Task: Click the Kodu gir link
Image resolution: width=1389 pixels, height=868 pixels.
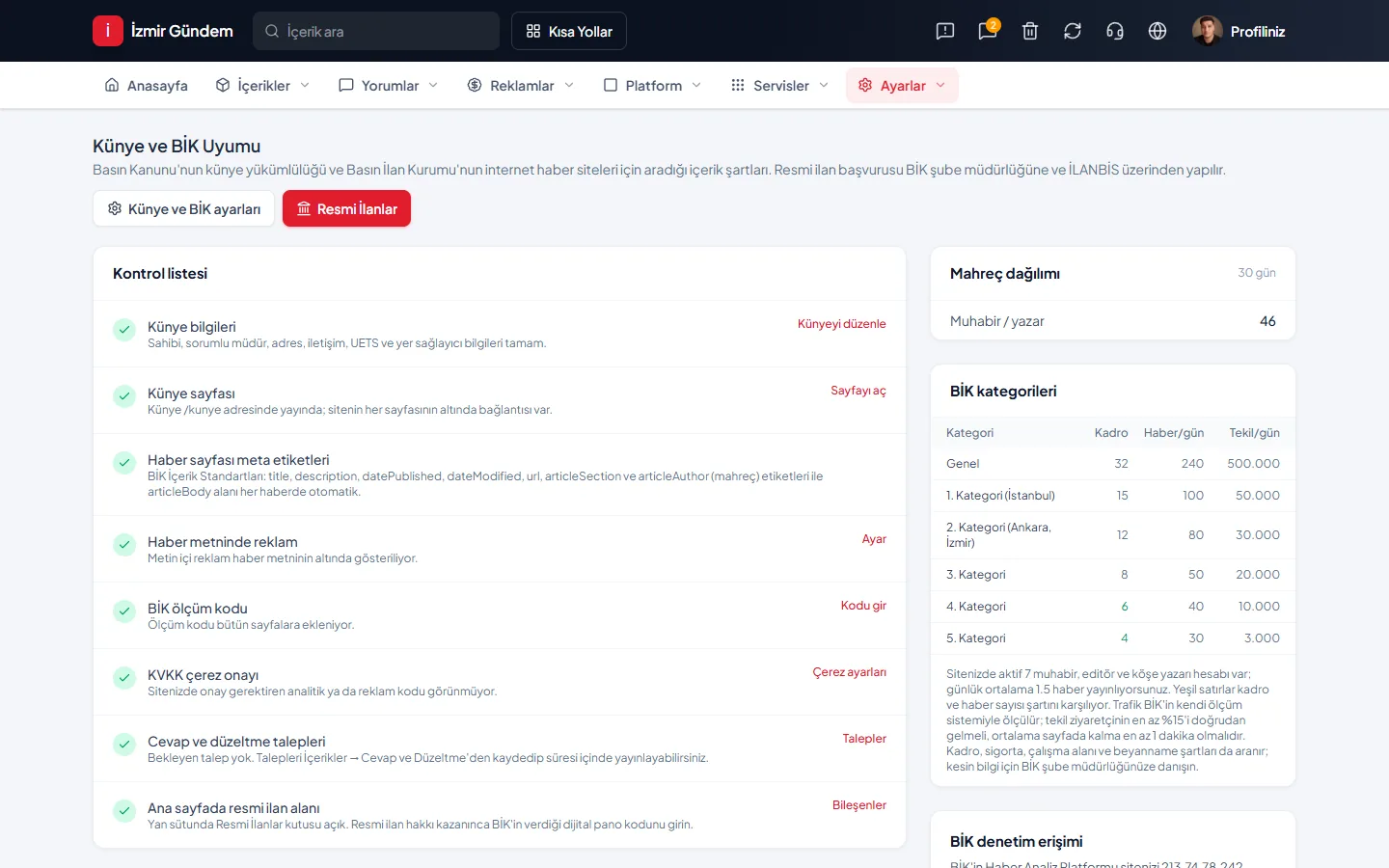Action: pyautogui.click(x=863, y=606)
